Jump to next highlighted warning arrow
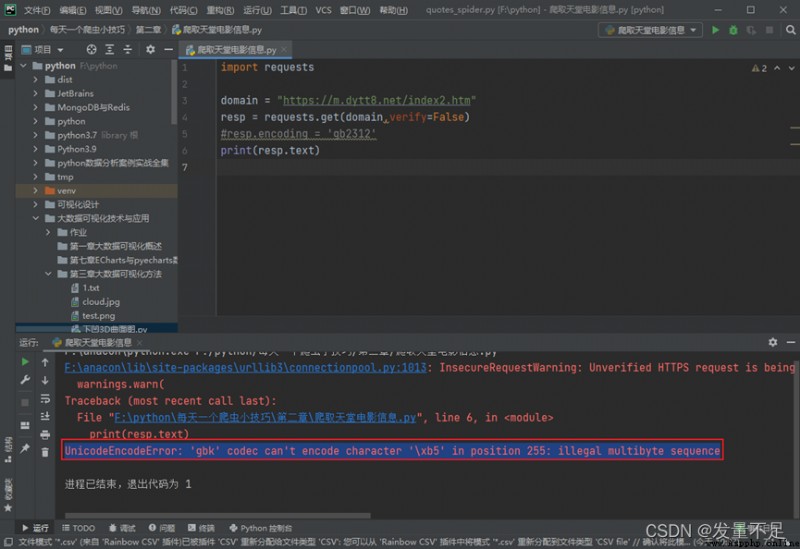Screen dimensions: 800x549 tap(791, 68)
